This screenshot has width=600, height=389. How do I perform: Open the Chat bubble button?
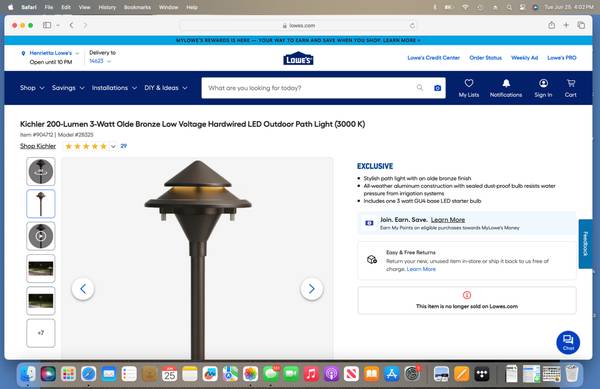(x=568, y=342)
